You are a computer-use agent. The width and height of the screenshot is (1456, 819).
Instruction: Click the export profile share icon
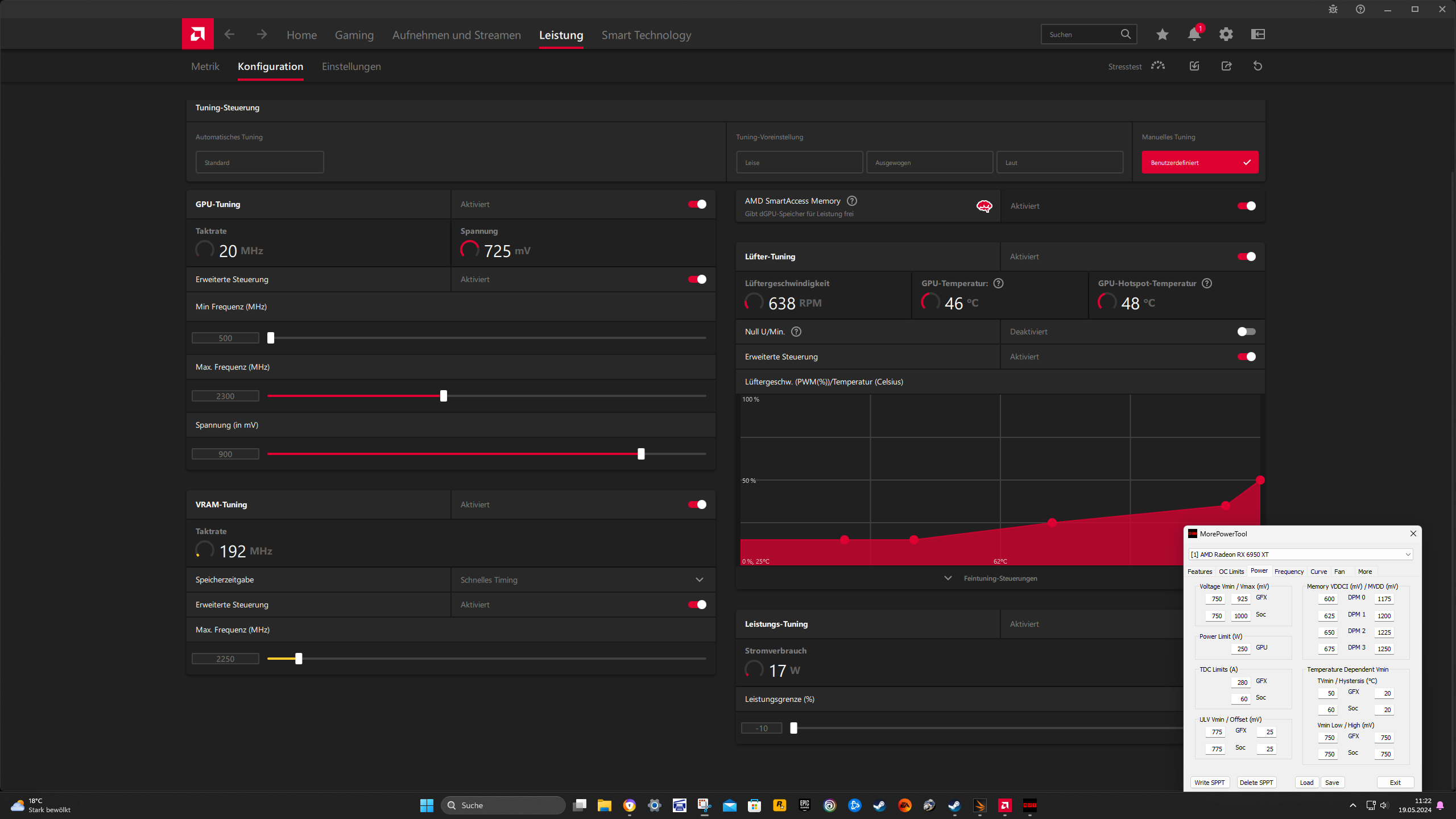[x=1226, y=66]
